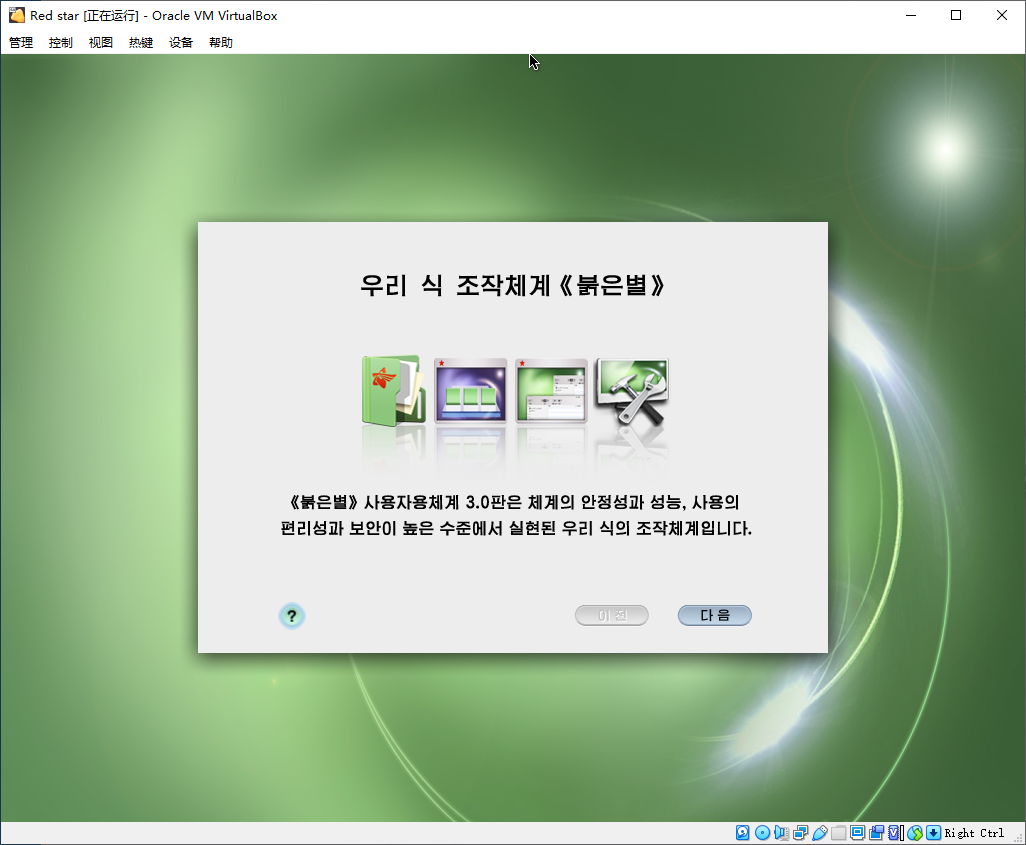
Task: Click the hammer and wrench tools icon
Action: click(x=632, y=393)
